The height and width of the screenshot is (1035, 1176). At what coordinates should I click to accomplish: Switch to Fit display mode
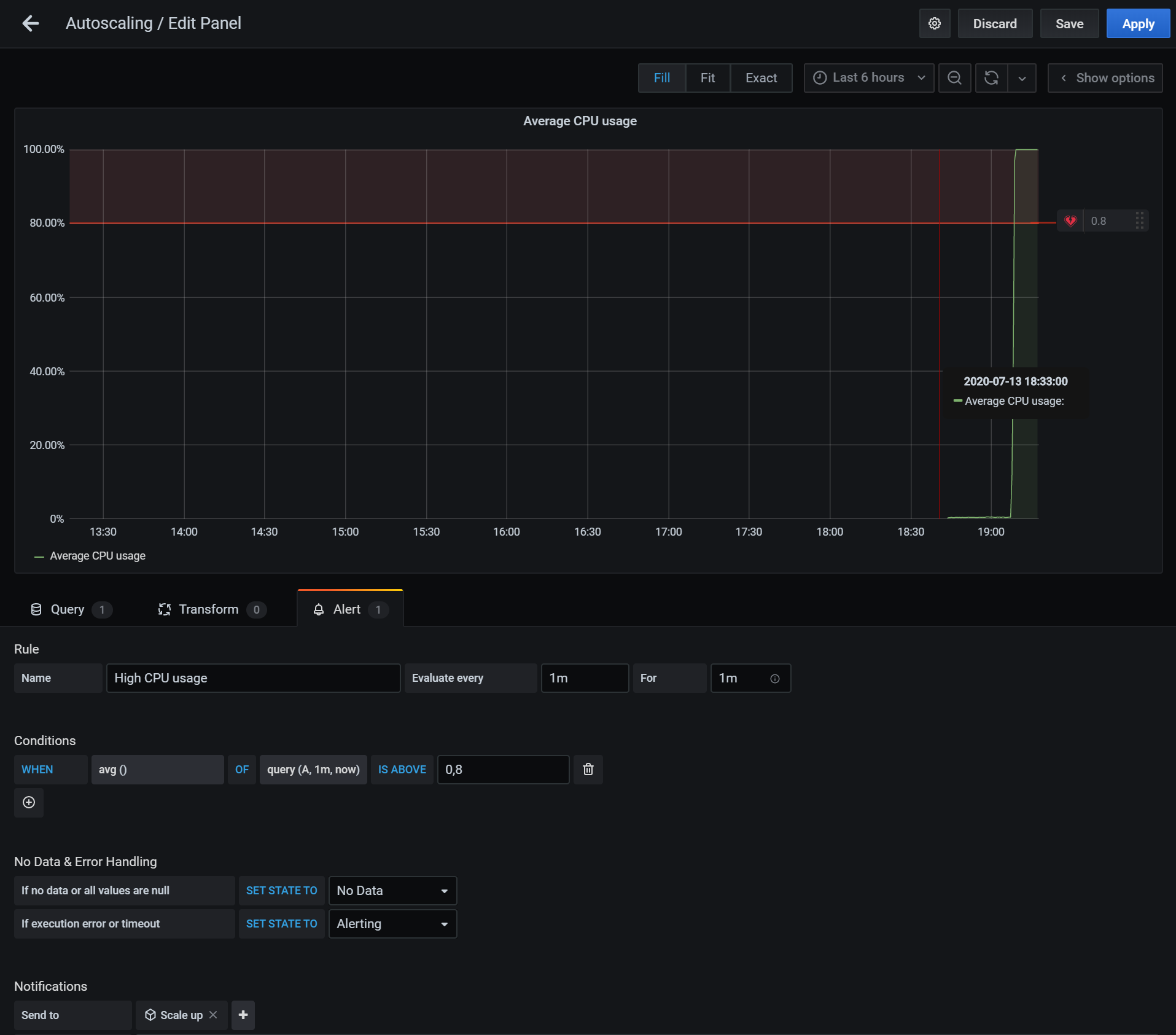point(707,78)
